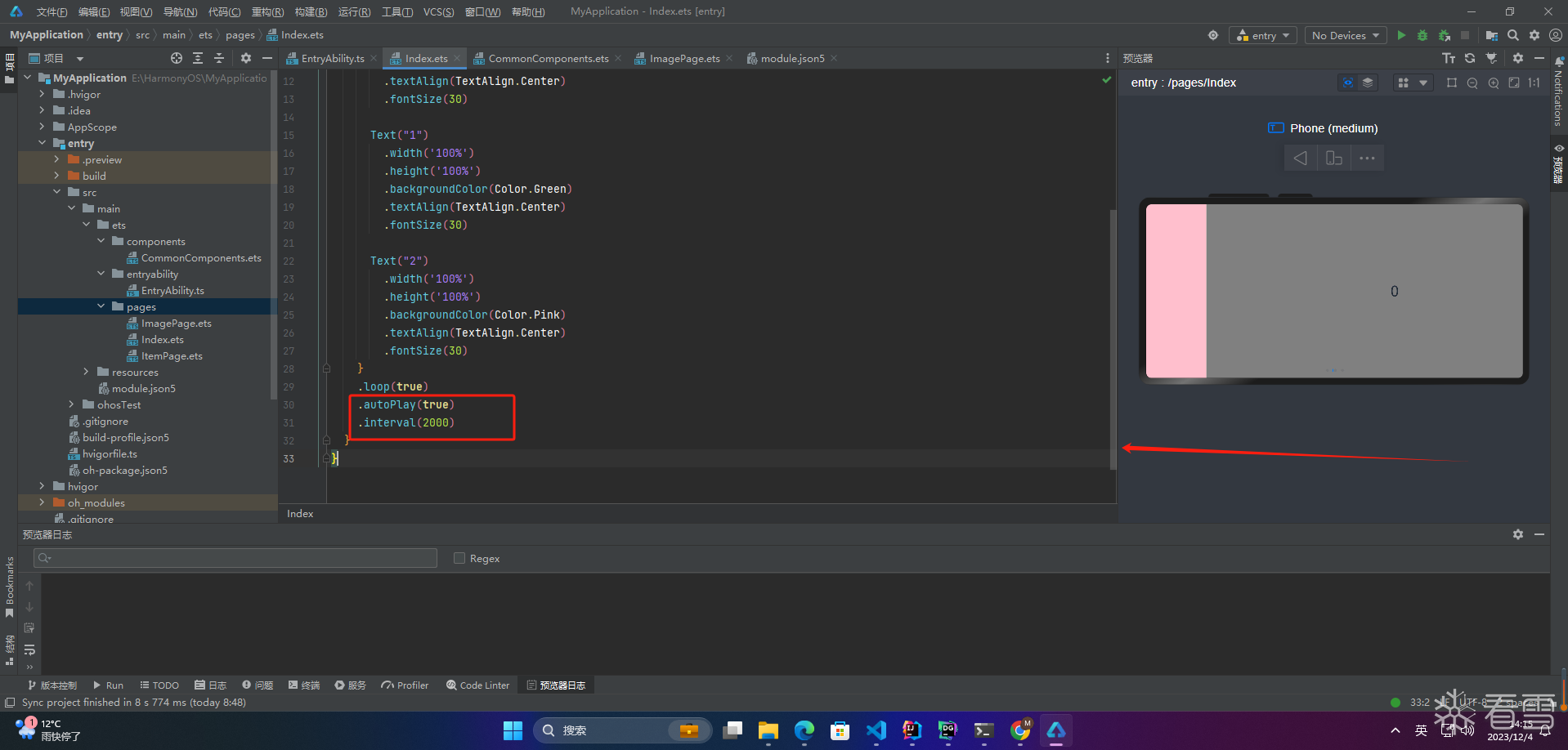
Task: Close the ImagePage.ets tab
Action: [x=728, y=58]
